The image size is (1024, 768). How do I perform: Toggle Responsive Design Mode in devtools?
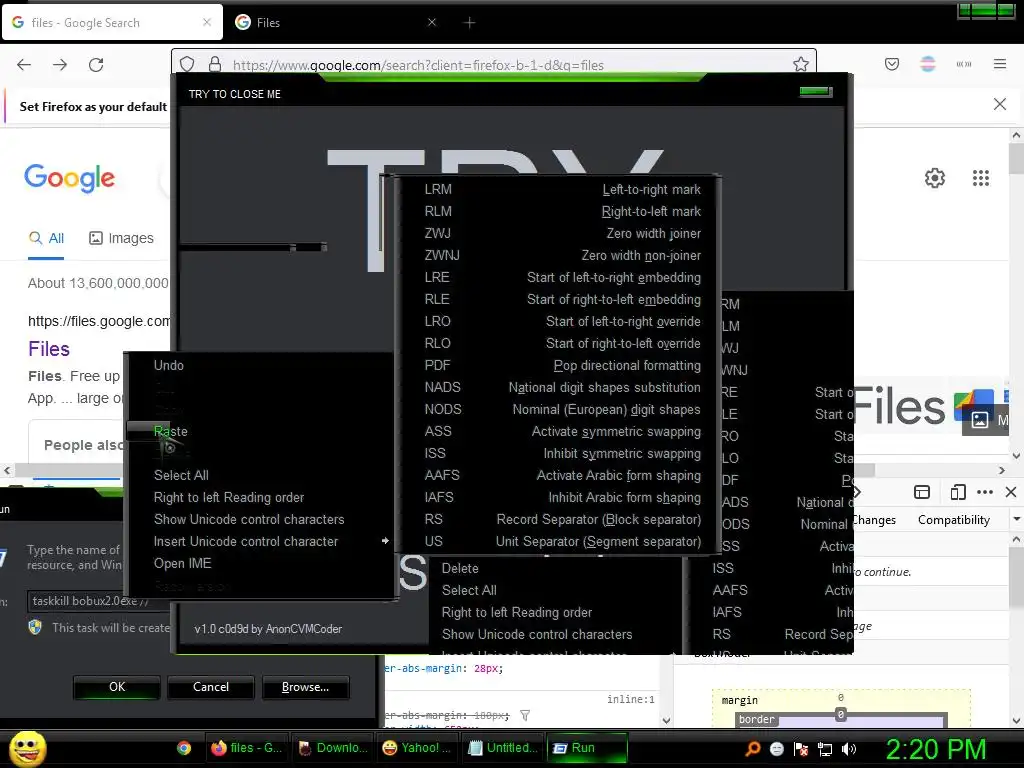tap(957, 492)
